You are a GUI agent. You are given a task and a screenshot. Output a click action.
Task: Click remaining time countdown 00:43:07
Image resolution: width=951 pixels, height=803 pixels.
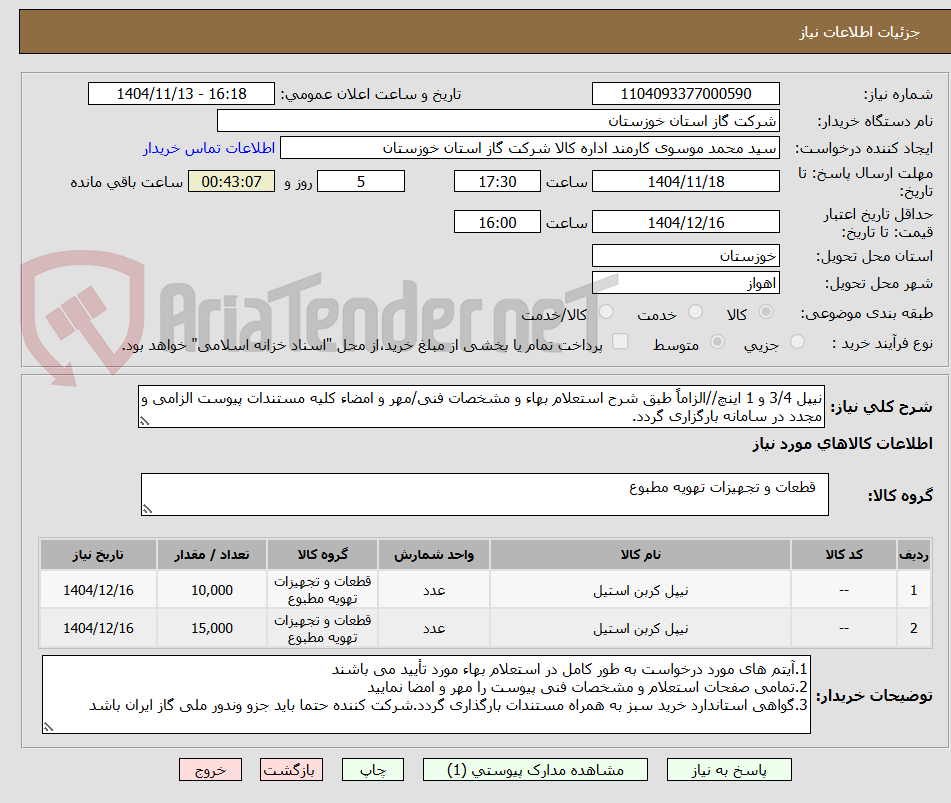pos(231,181)
